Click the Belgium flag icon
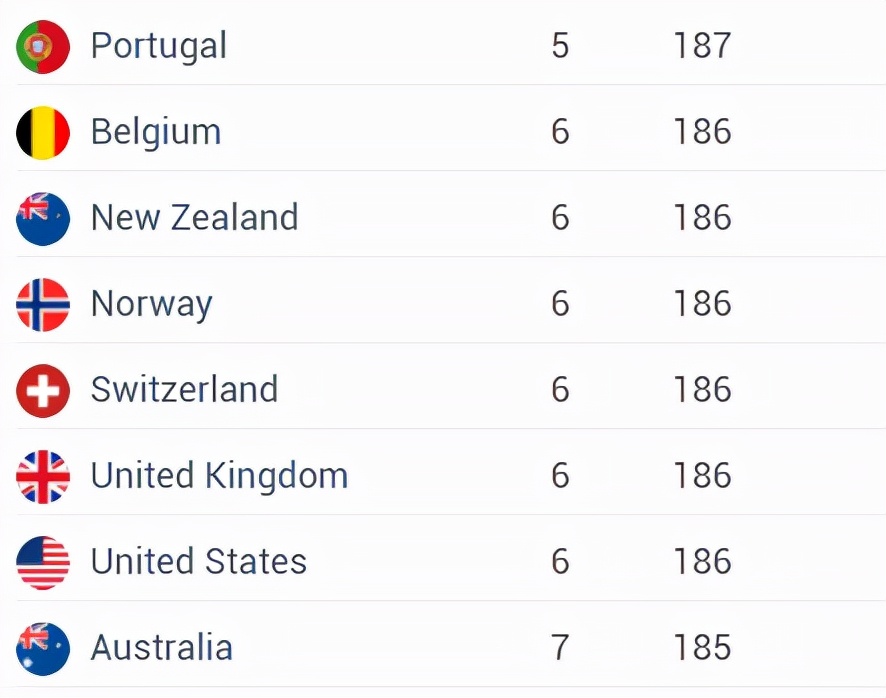This screenshot has height=698, width=886. [x=43, y=133]
